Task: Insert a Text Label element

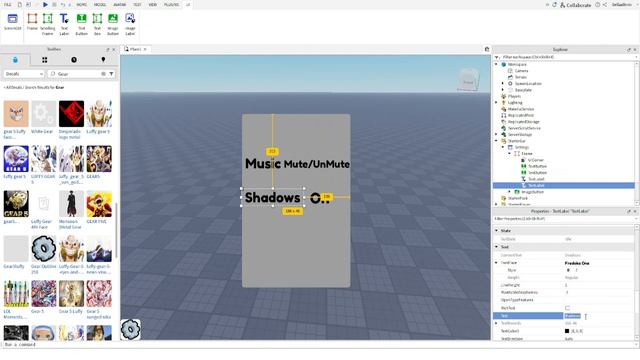Action: point(64,24)
